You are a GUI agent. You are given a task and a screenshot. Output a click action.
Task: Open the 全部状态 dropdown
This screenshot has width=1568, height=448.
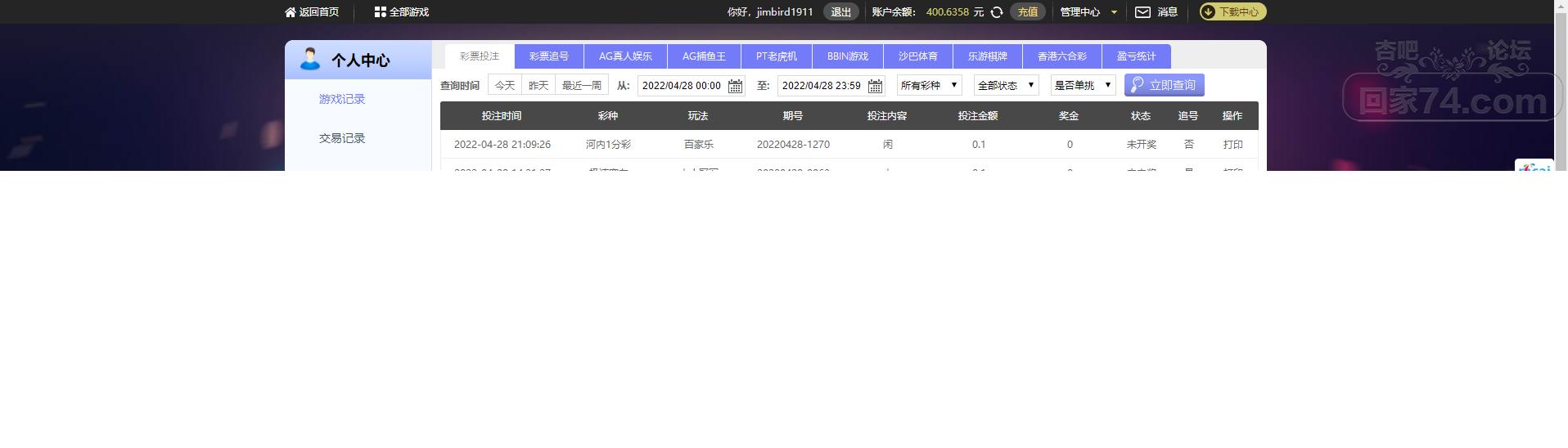point(1007,85)
